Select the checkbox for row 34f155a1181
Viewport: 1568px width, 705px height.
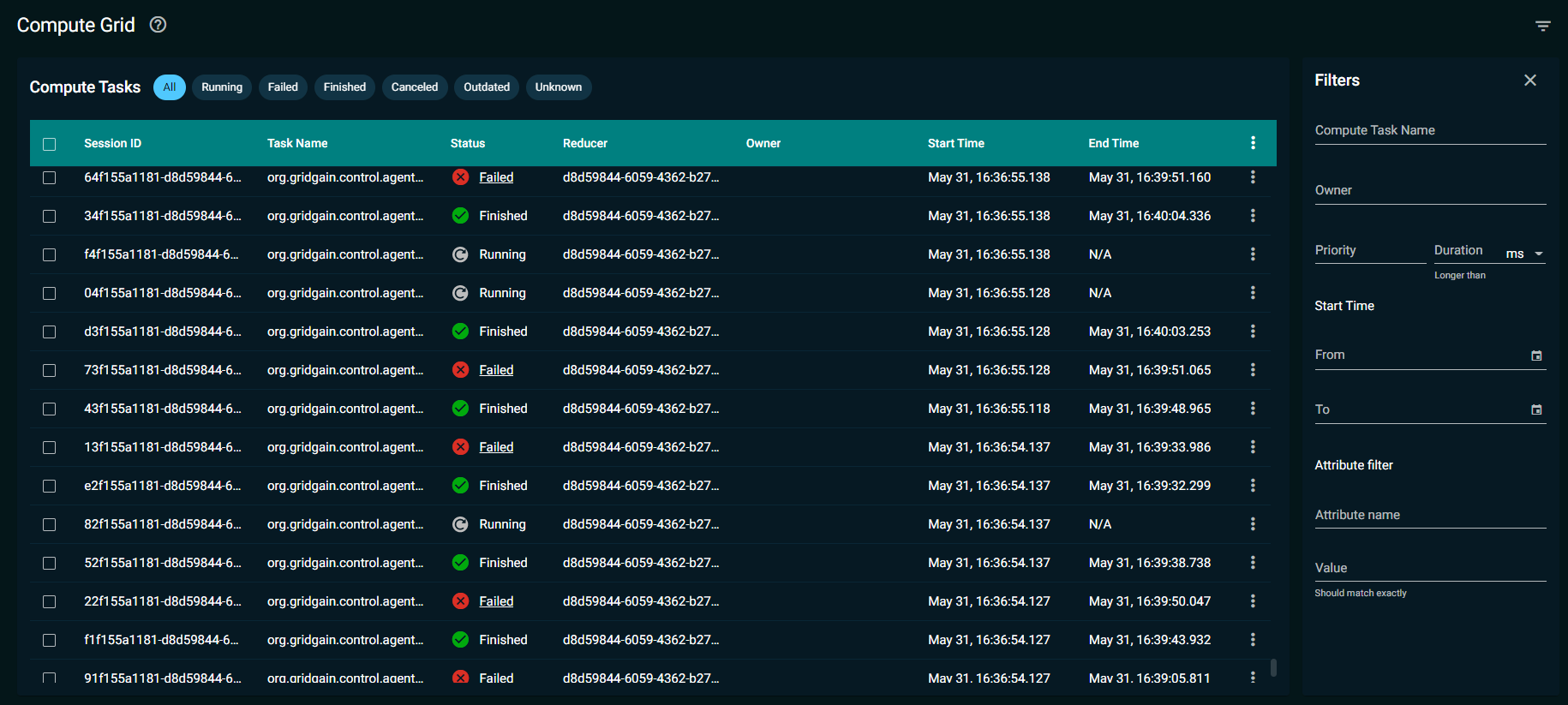point(50,217)
